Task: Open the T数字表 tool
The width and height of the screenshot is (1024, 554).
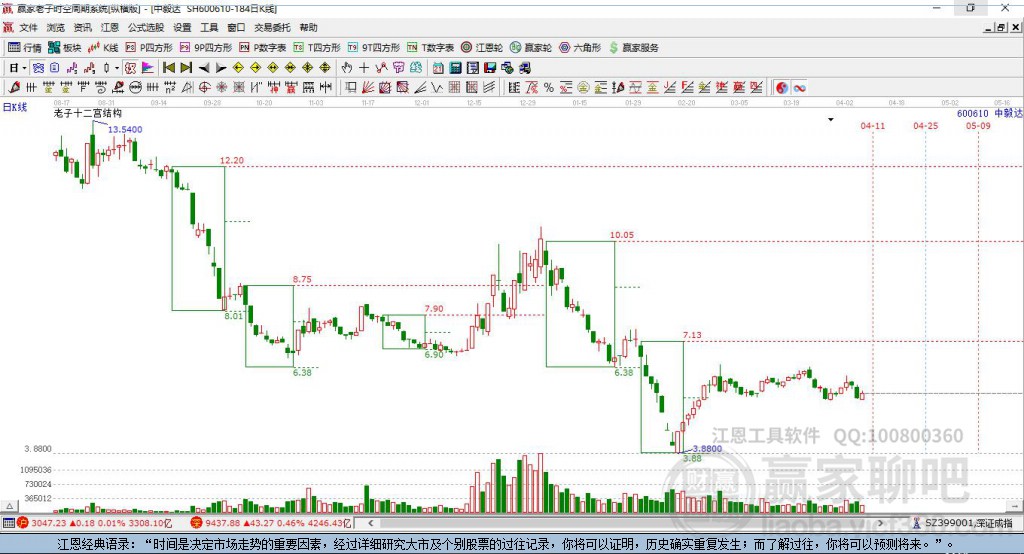Action: point(430,48)
